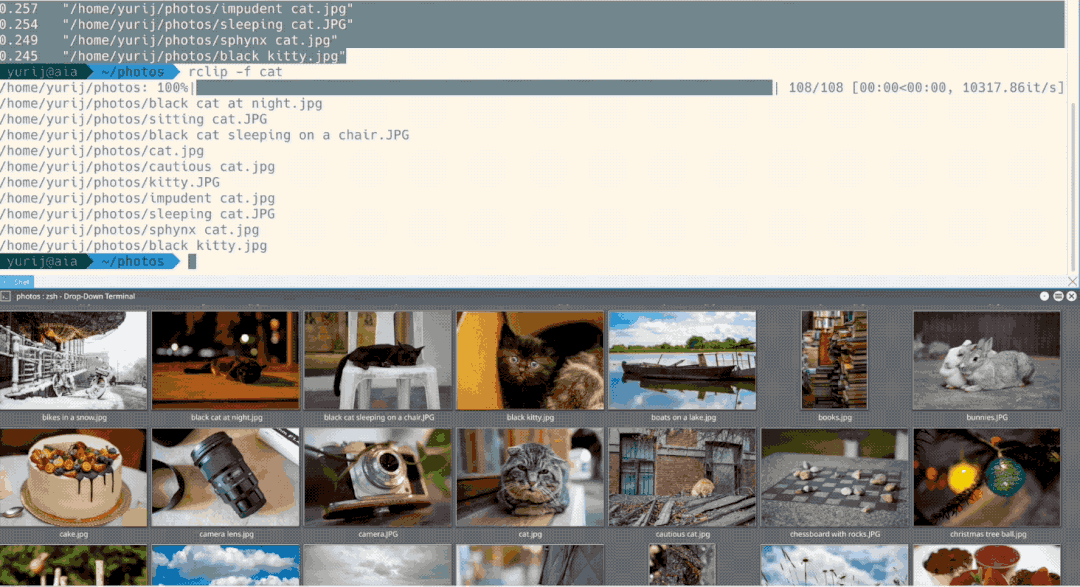Click 'yurij@aia' in the prompt above rclip command
Image resolution: width=1080 pixels, height=587 pixels.
42,72
